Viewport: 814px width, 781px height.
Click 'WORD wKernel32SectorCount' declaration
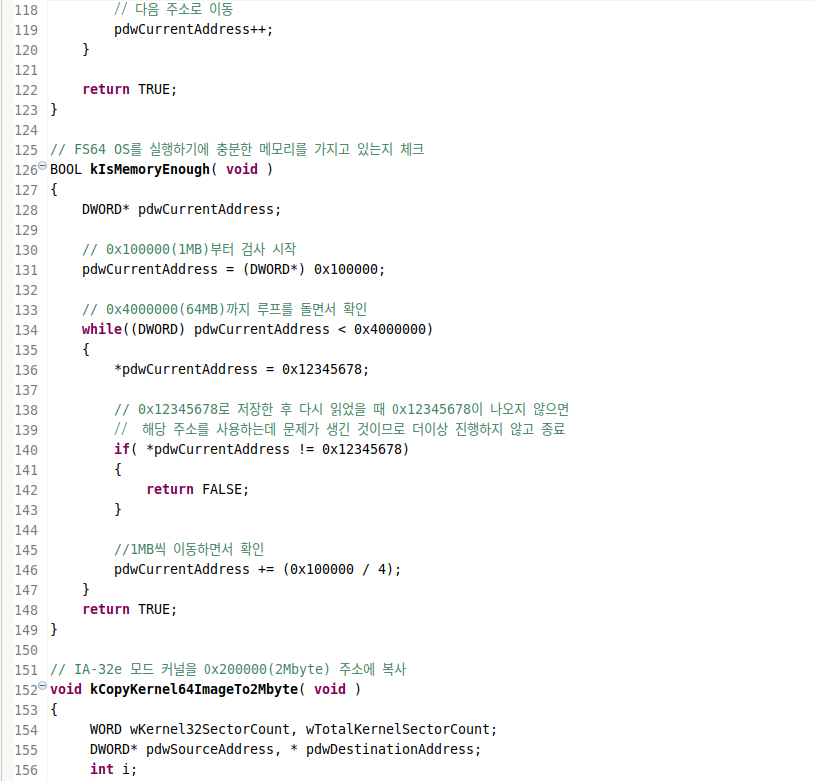[x=189, y=730]
